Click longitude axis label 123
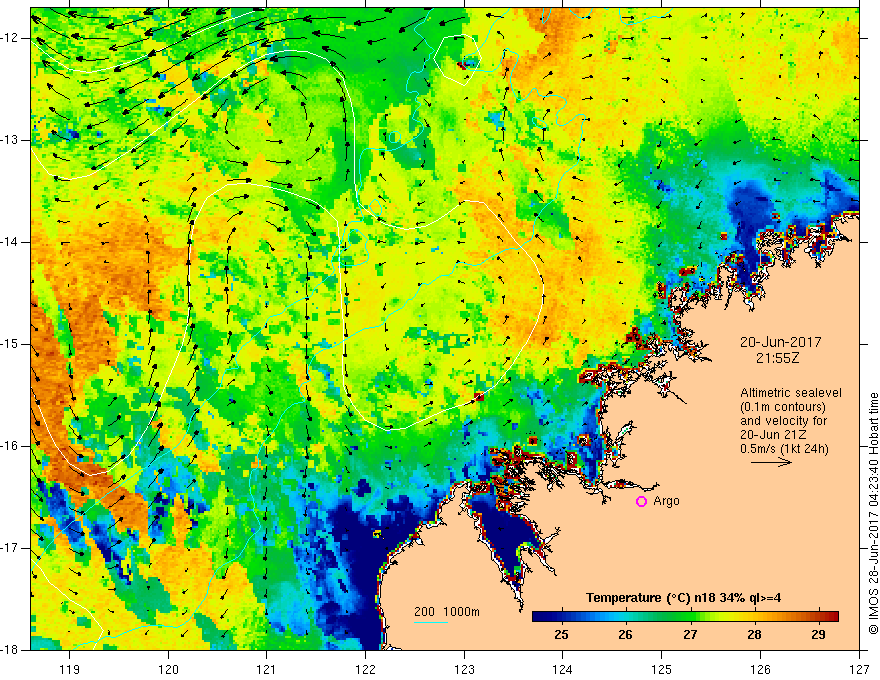 [x=464, y=669]
